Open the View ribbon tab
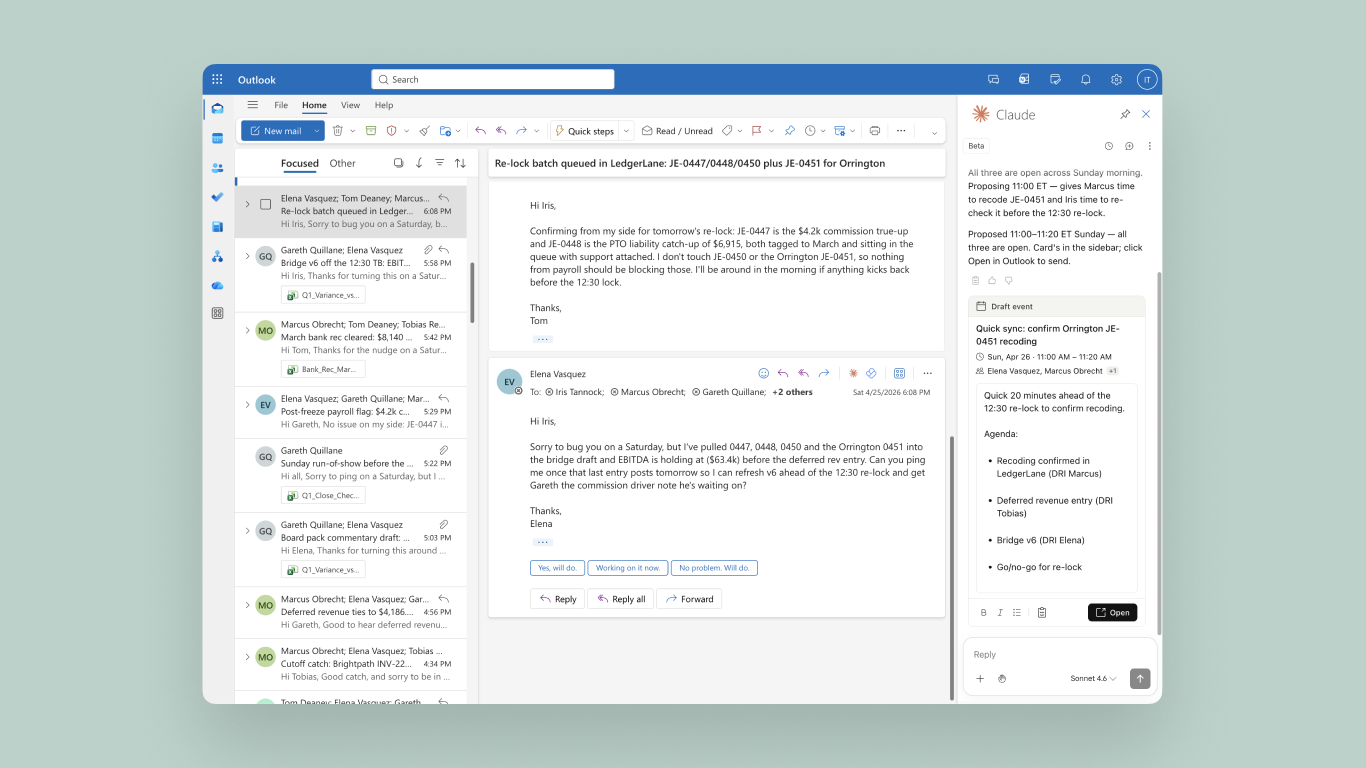This screenshot has height=768, width=1366. tap(350, 105)
